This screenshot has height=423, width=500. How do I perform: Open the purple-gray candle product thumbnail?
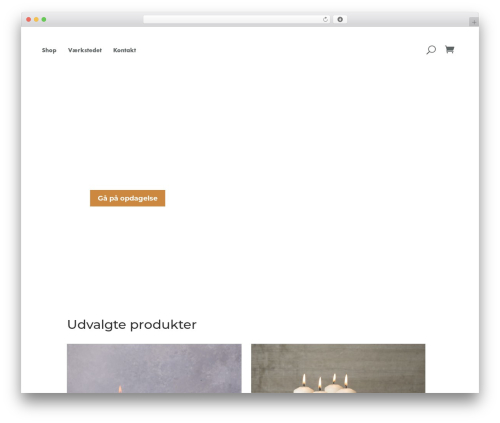[154, 368]
